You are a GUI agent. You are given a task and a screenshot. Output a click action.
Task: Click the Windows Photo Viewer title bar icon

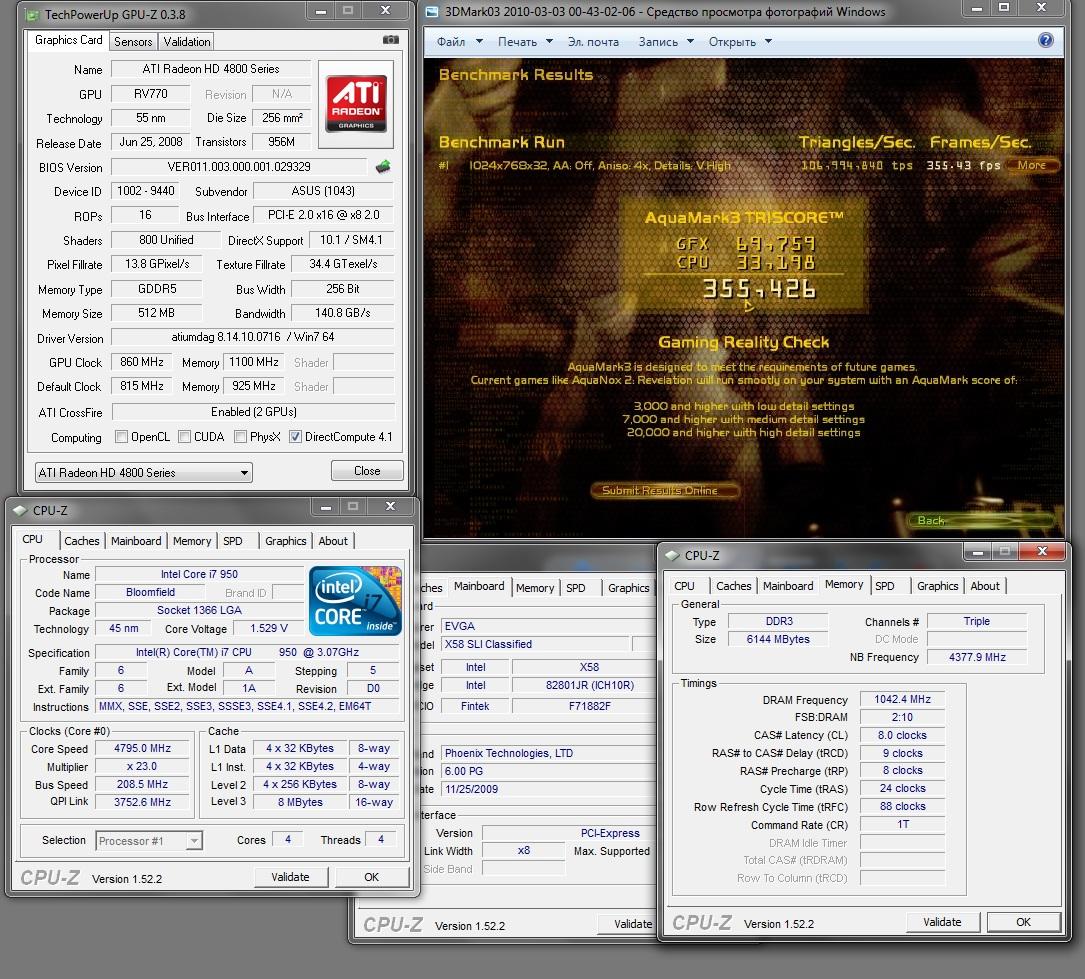tap(432, 12)
